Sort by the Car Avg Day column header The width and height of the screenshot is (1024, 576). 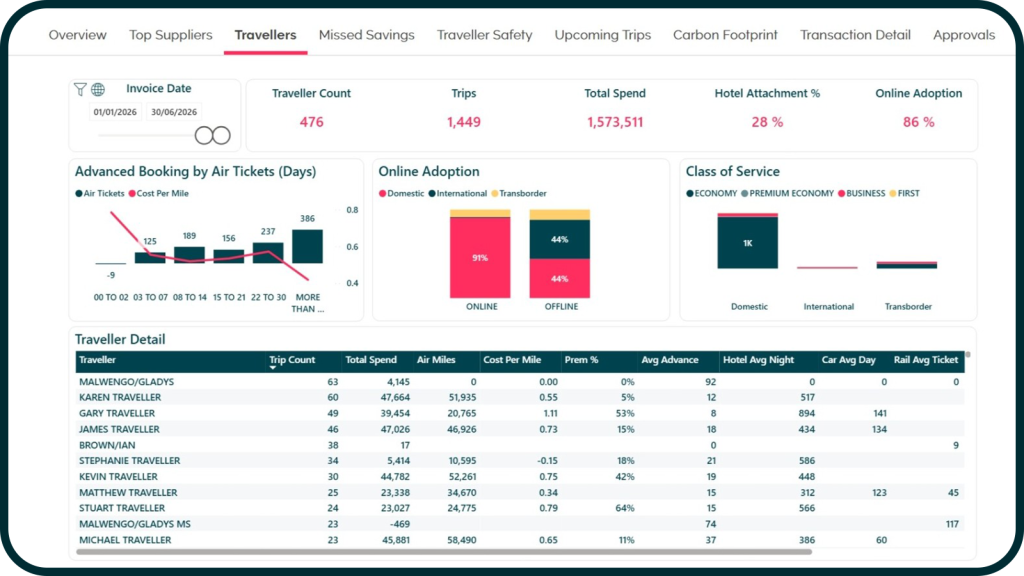click(x=848, y=360)
